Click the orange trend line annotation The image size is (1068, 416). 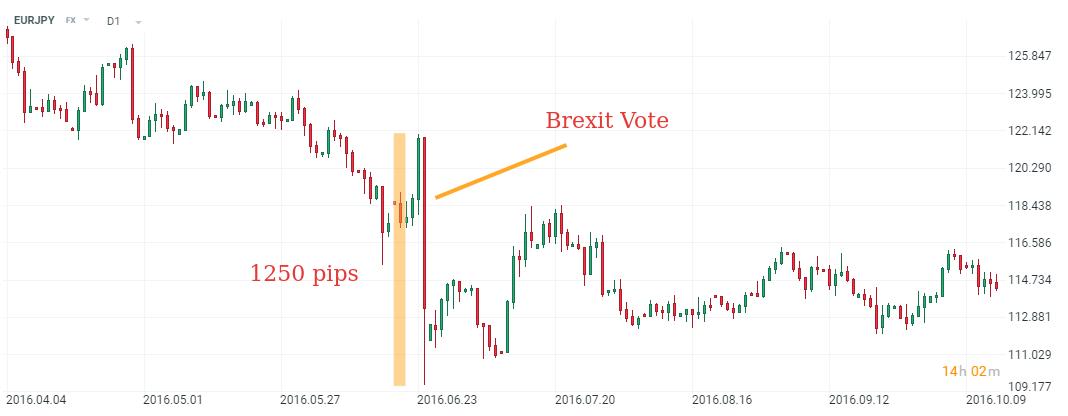[500, 172]
